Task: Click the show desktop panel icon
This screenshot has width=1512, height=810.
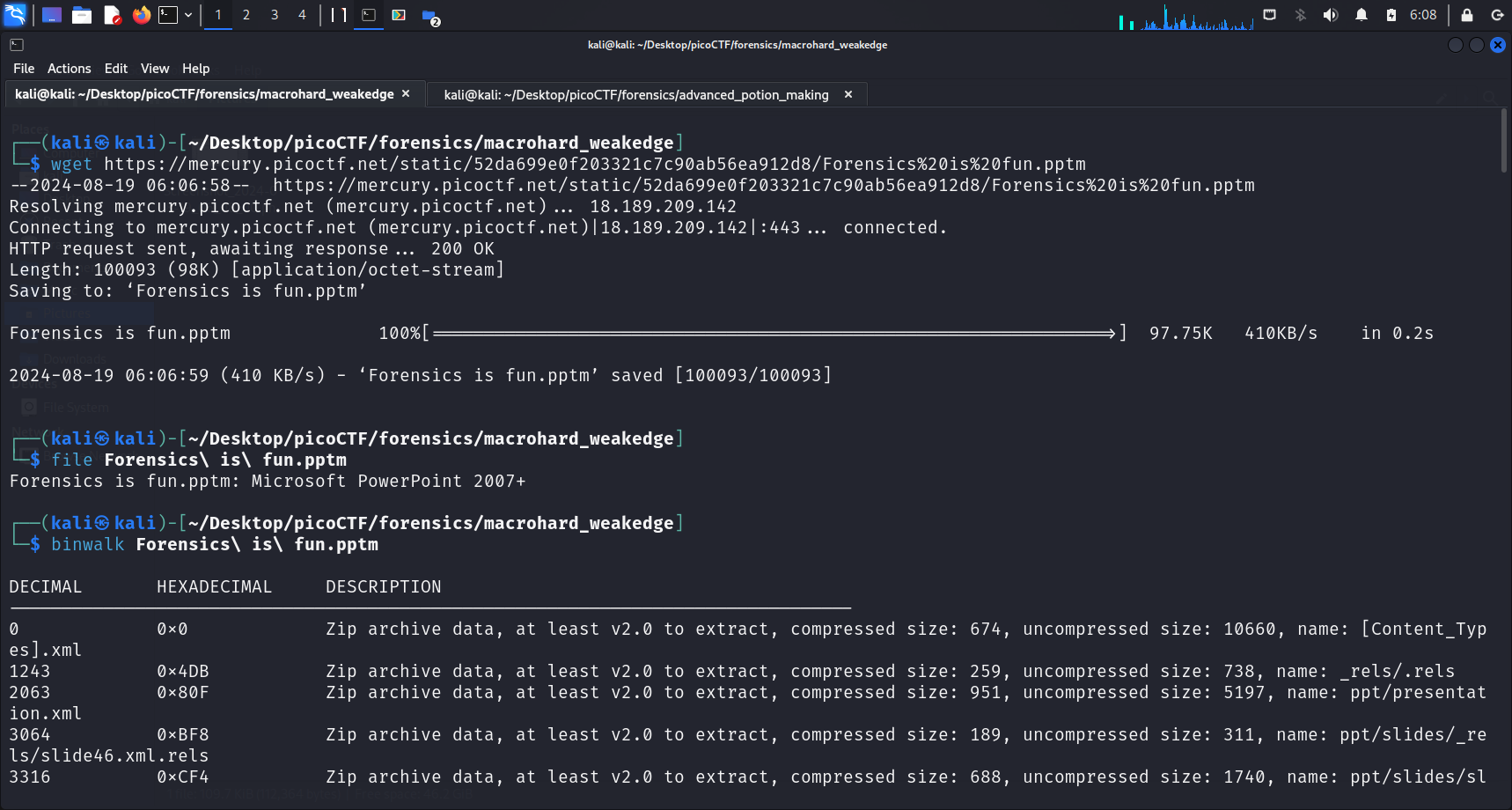Action: 52,15
